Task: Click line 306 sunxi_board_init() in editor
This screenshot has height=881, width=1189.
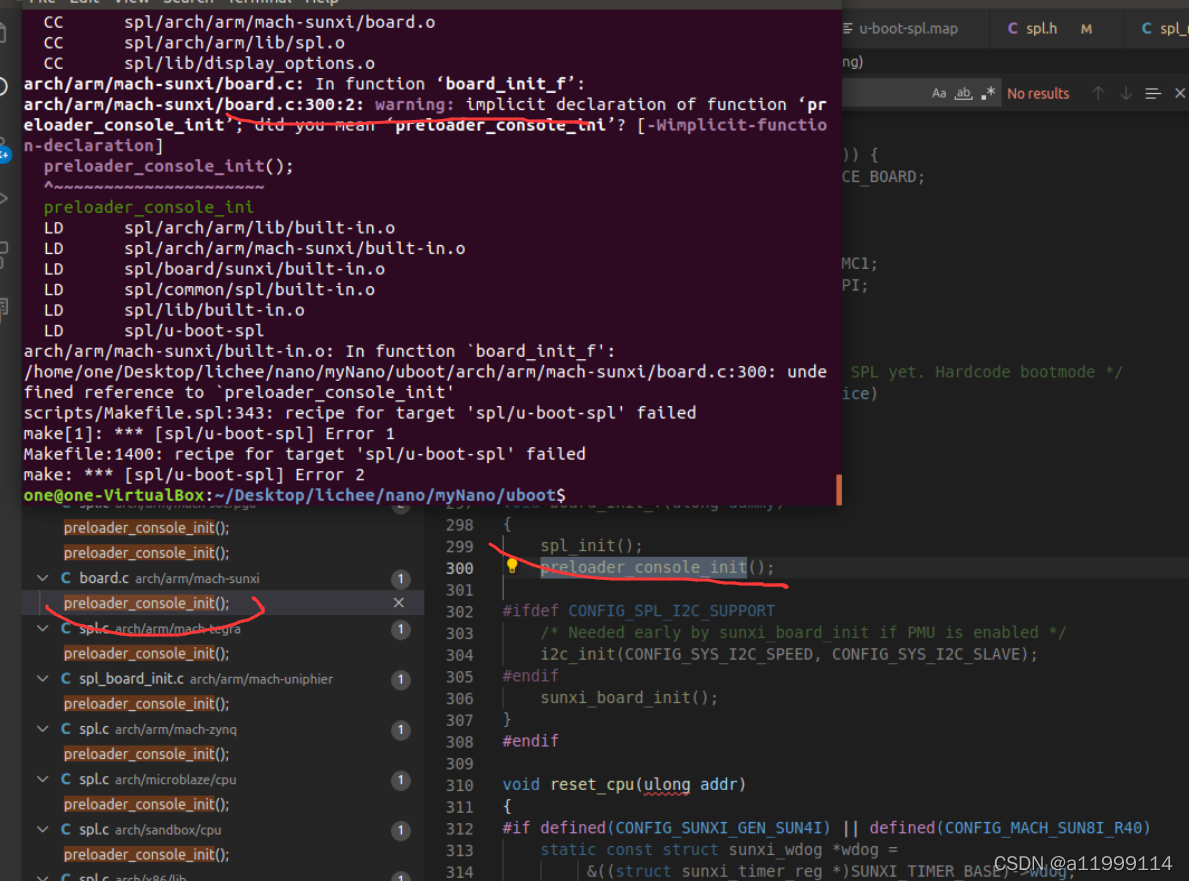Action: (x=629, y=698)
